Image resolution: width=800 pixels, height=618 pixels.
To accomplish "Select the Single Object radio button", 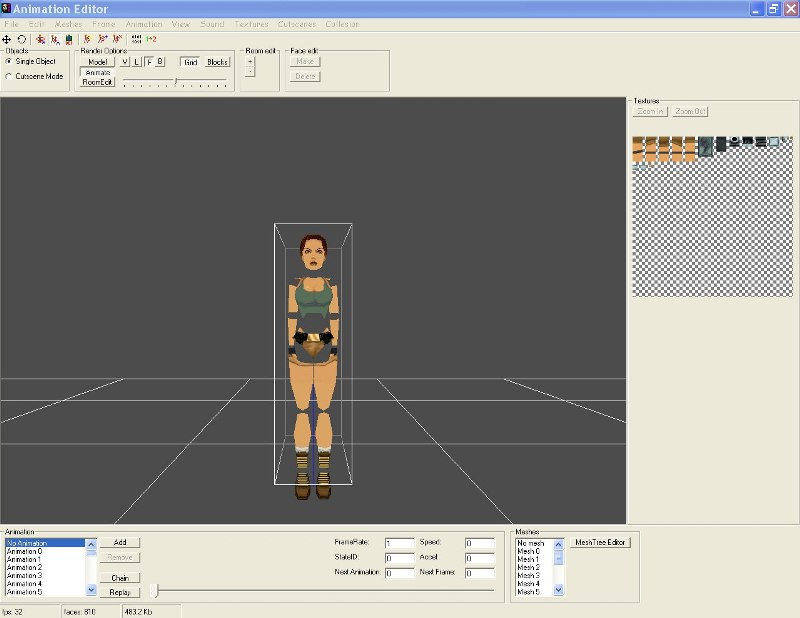I will tap(10, 61).
